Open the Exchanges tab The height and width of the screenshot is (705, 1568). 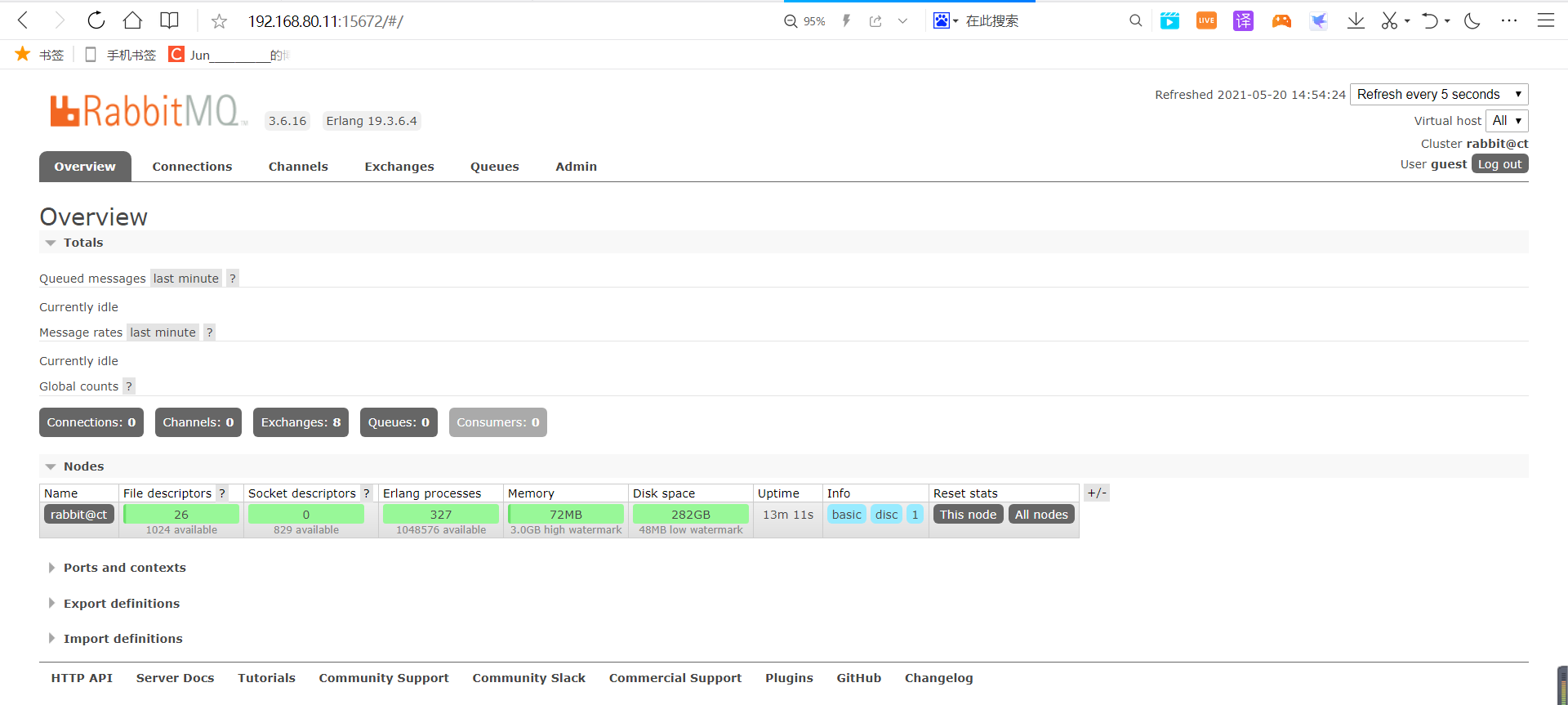tap(399, 167)
